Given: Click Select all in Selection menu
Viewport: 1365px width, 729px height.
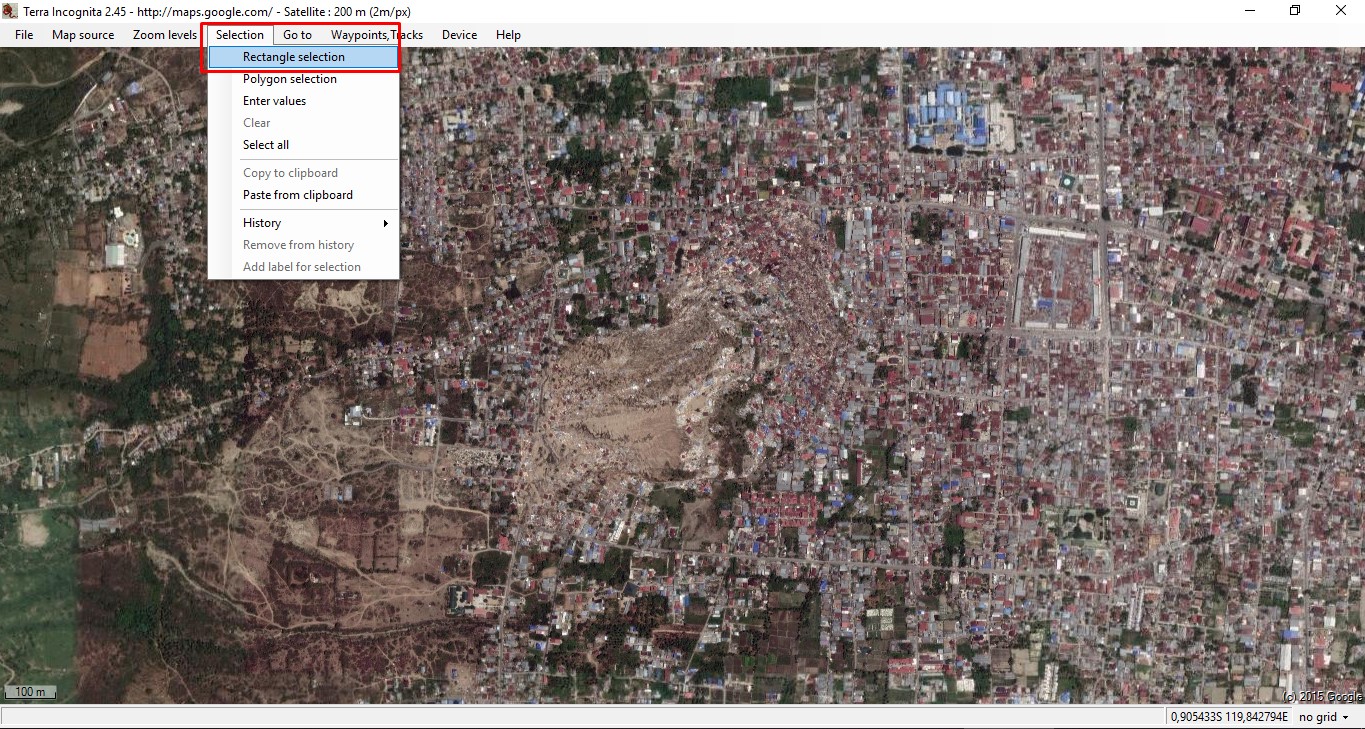Looking at the screenshot, I should click(265, 145).
